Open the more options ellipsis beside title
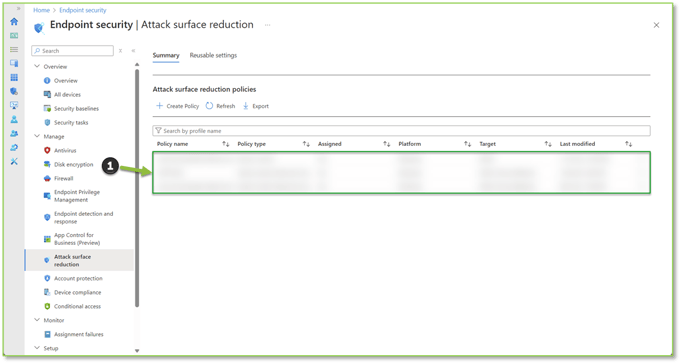This screenshot has height=364, width=681. [x=268, y=25]
